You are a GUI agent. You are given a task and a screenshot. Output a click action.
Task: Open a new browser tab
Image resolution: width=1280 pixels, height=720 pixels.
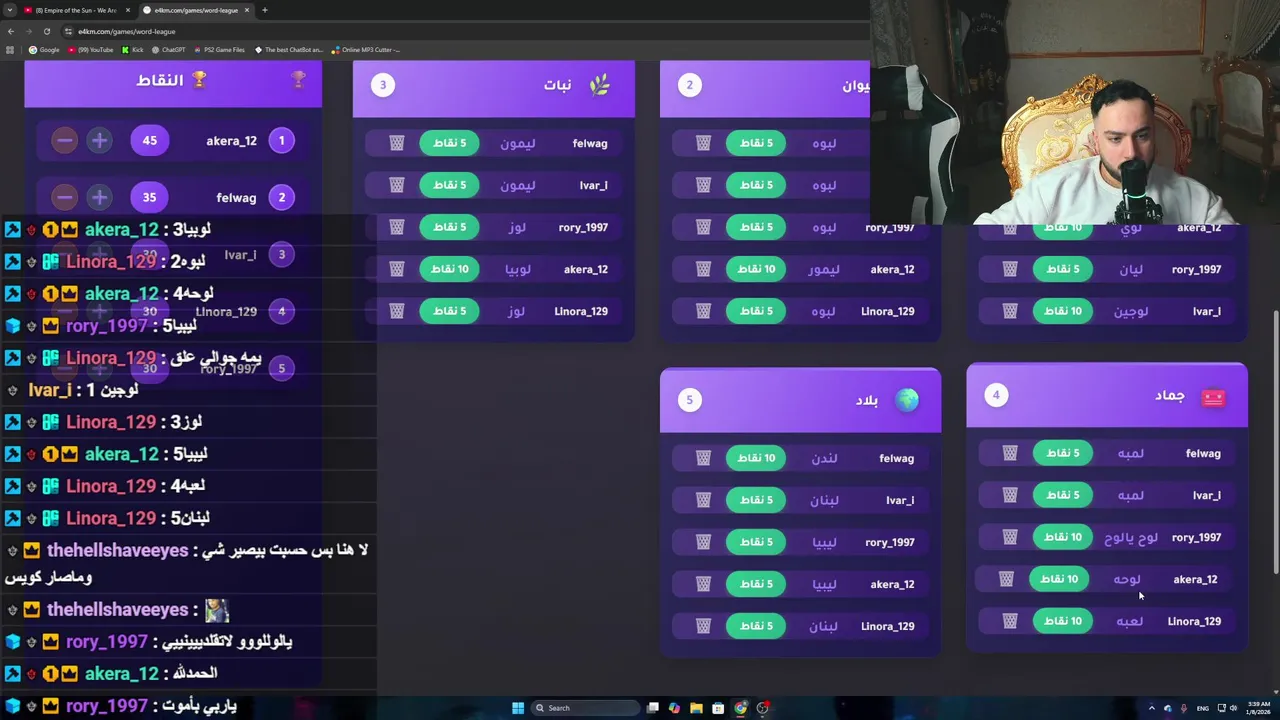(264, 10)
